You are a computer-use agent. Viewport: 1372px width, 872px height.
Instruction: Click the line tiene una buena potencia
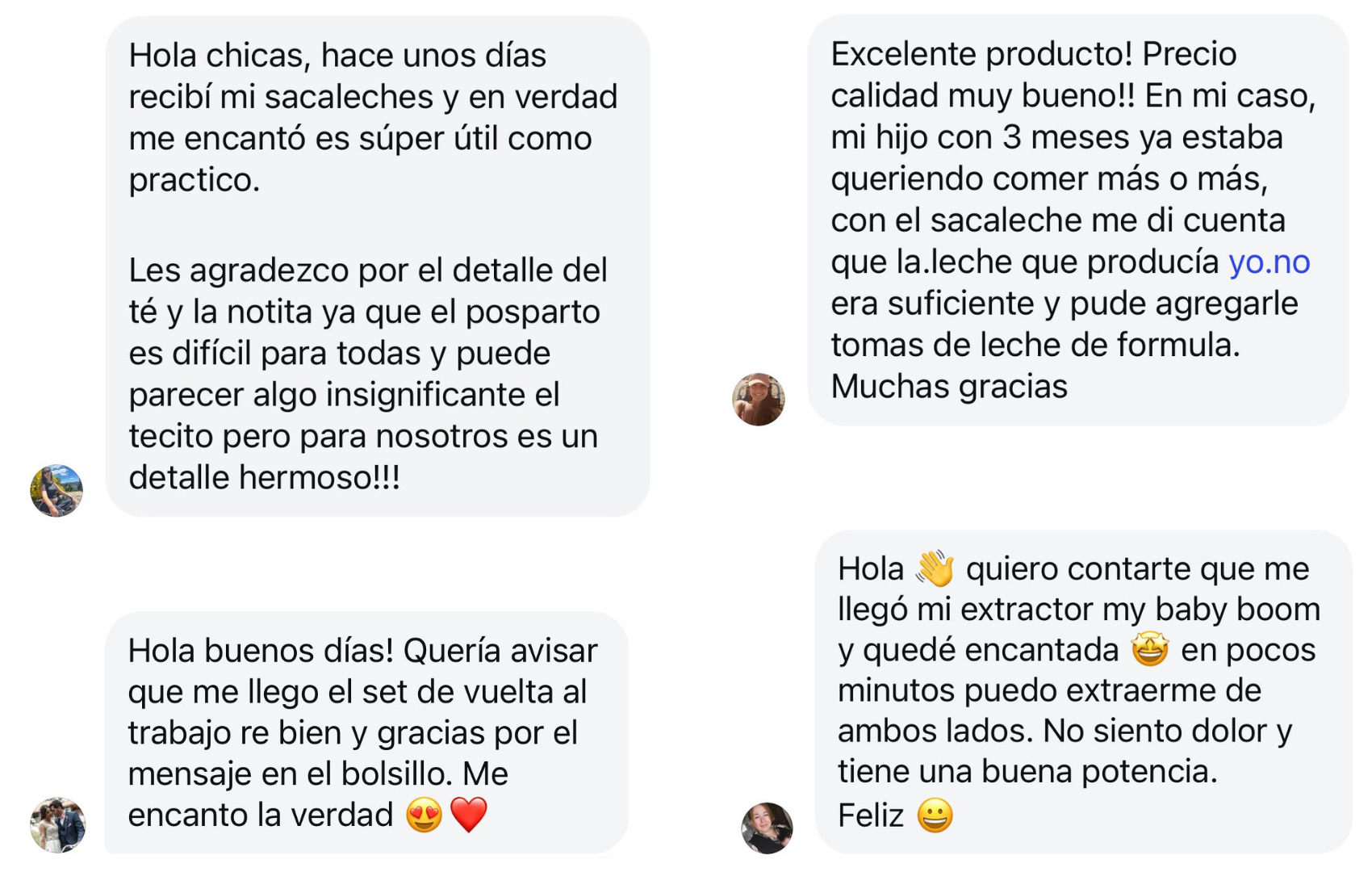(1027, 771)
